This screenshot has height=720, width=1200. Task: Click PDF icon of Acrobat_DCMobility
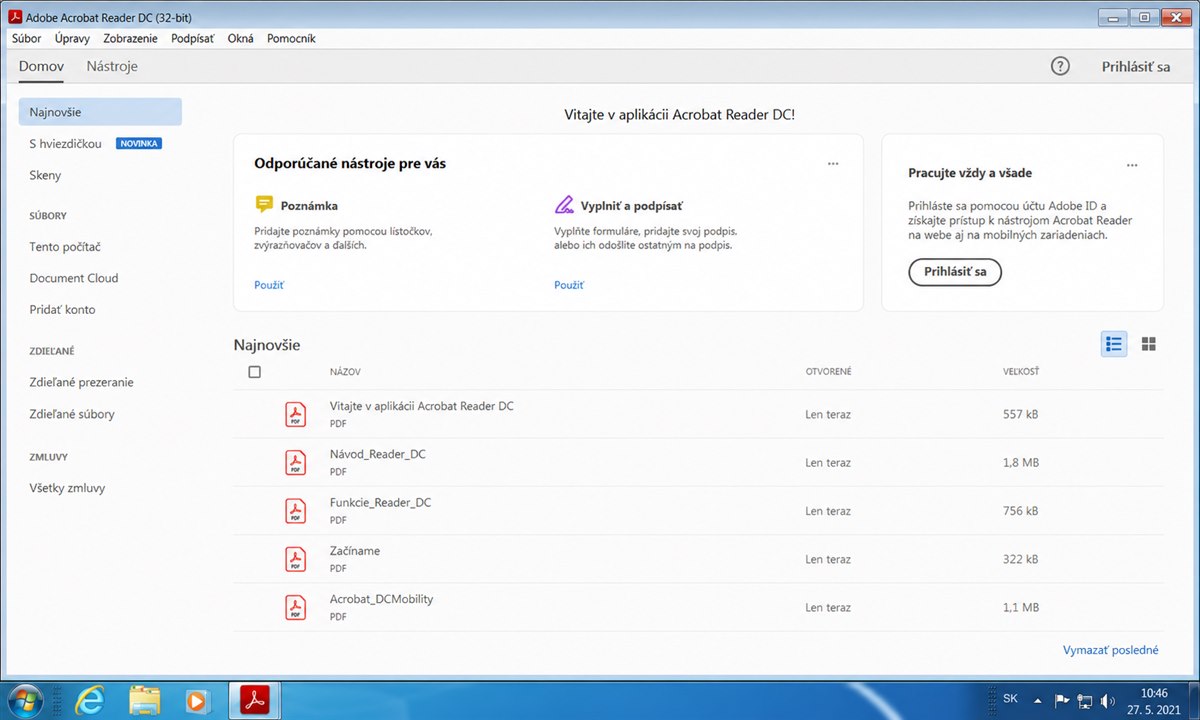pyautogui.click(x=296, y=606)
